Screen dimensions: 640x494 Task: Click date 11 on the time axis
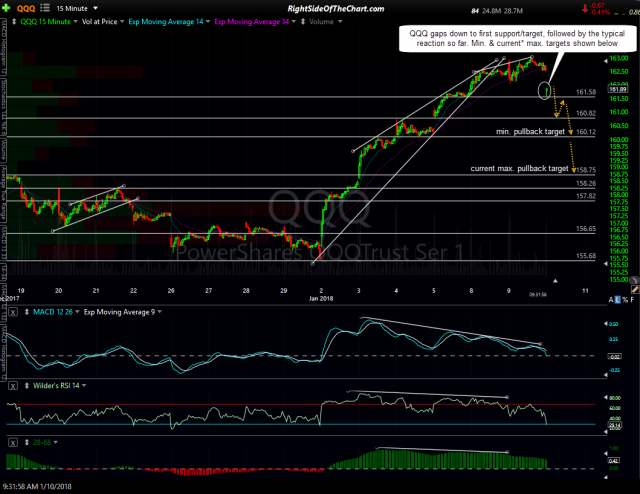coord(585,291)
